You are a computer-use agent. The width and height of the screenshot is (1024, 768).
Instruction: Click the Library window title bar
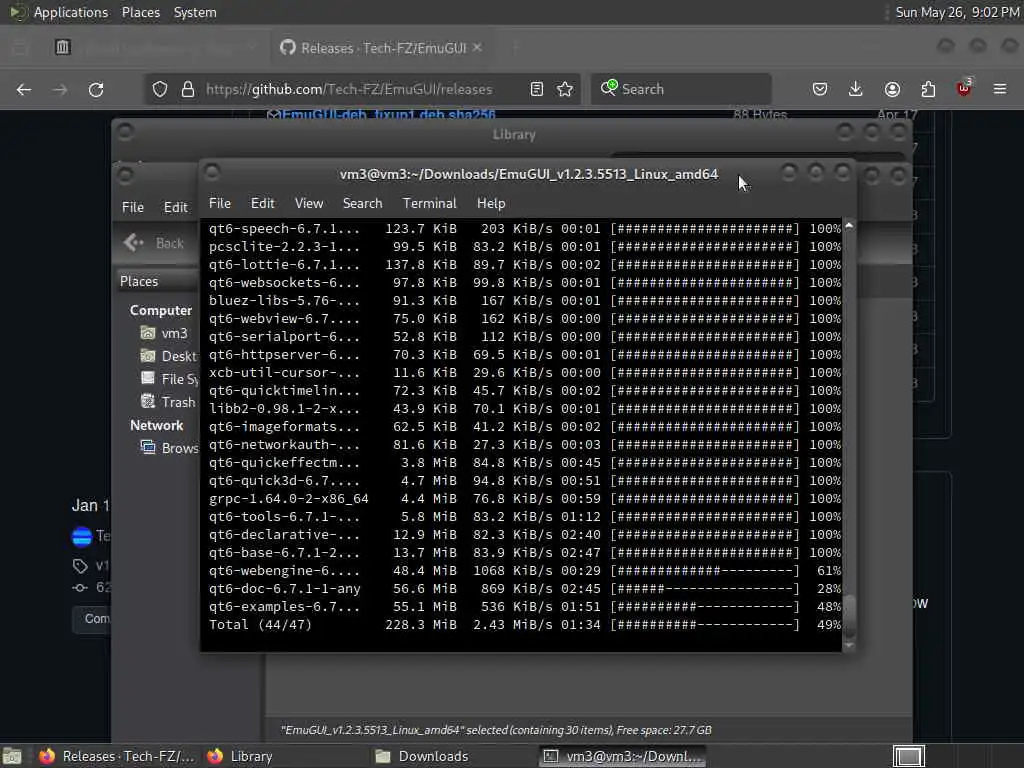[514, 135]
